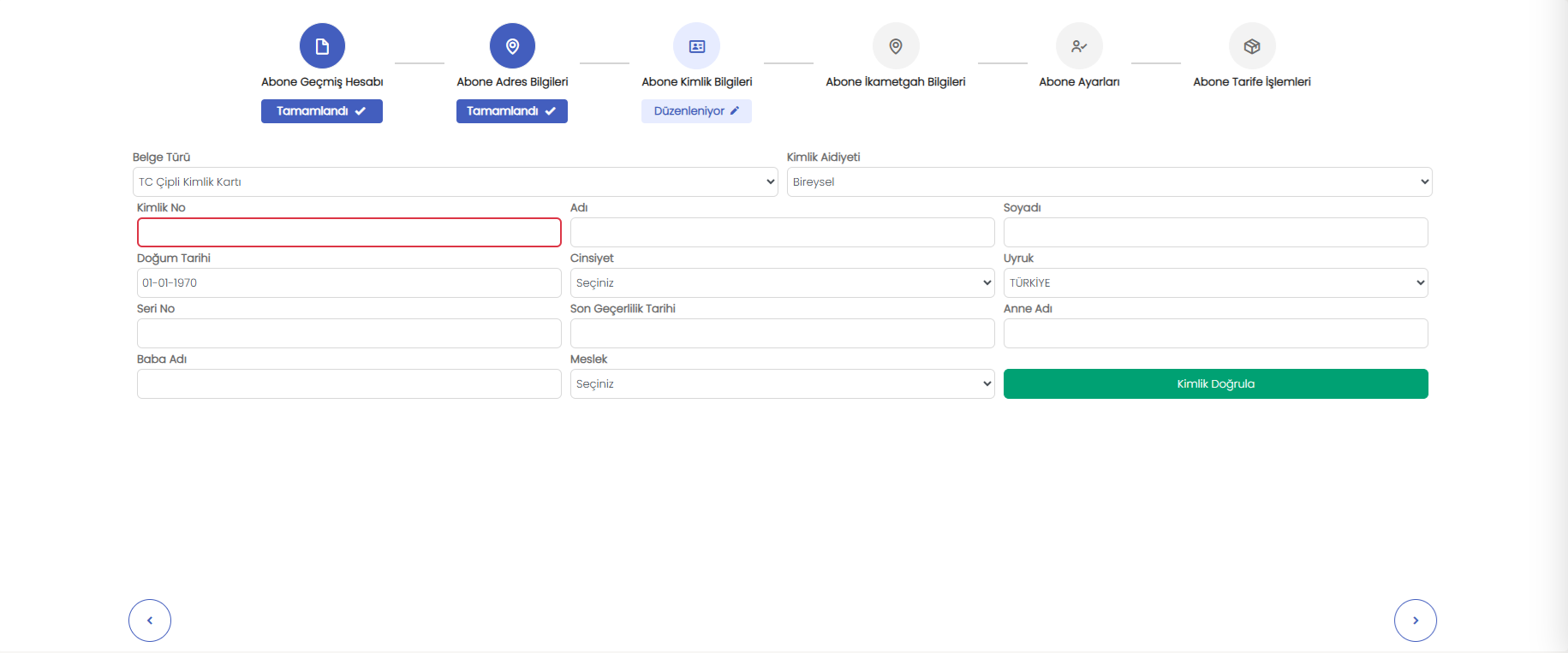
Task: Click the Abone Ayarları user icon
Action: point(1079,46)
